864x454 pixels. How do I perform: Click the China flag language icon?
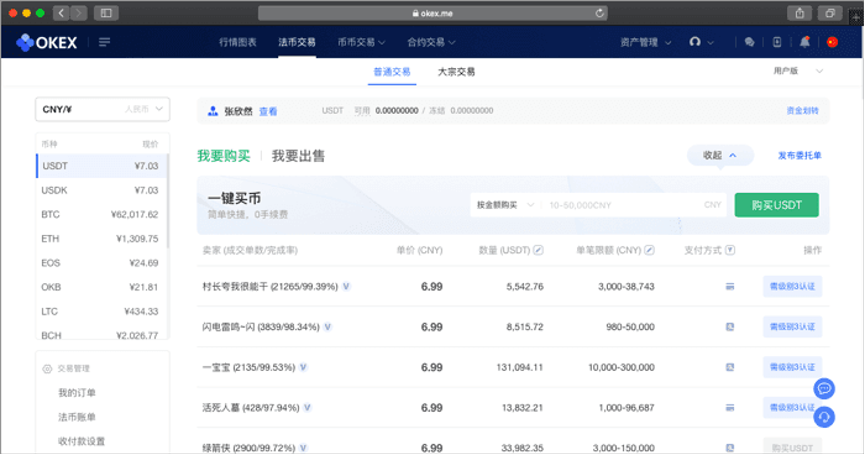[x=831, y=42]
